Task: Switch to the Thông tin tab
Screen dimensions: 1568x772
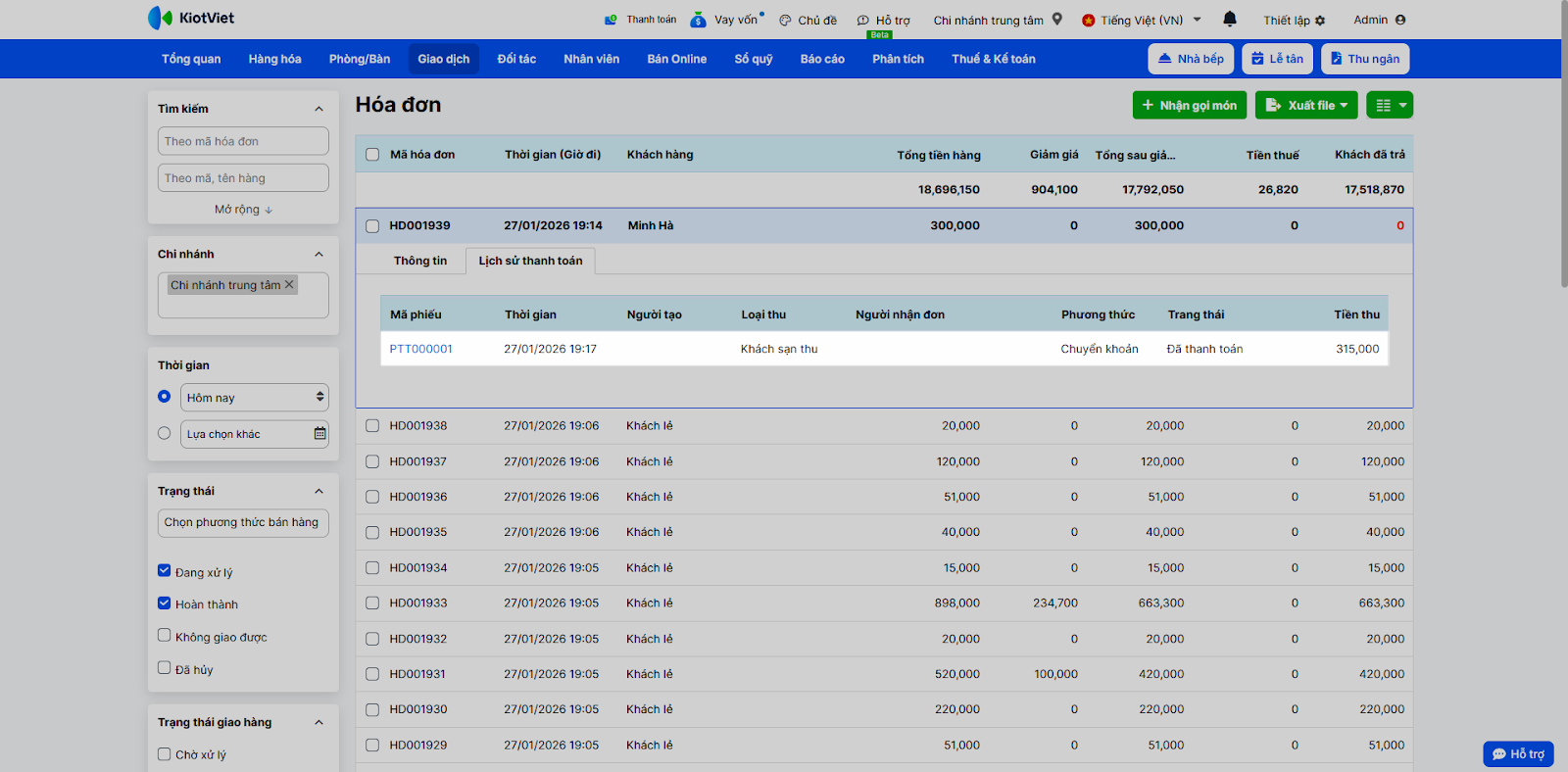Action: click(419, 261)
